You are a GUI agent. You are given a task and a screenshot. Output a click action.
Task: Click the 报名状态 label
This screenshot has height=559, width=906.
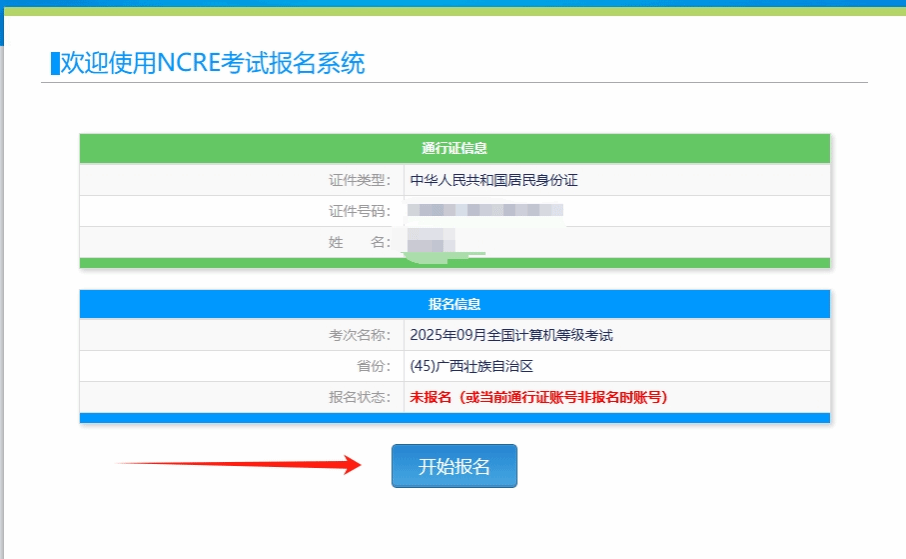[x=359, y=397]
